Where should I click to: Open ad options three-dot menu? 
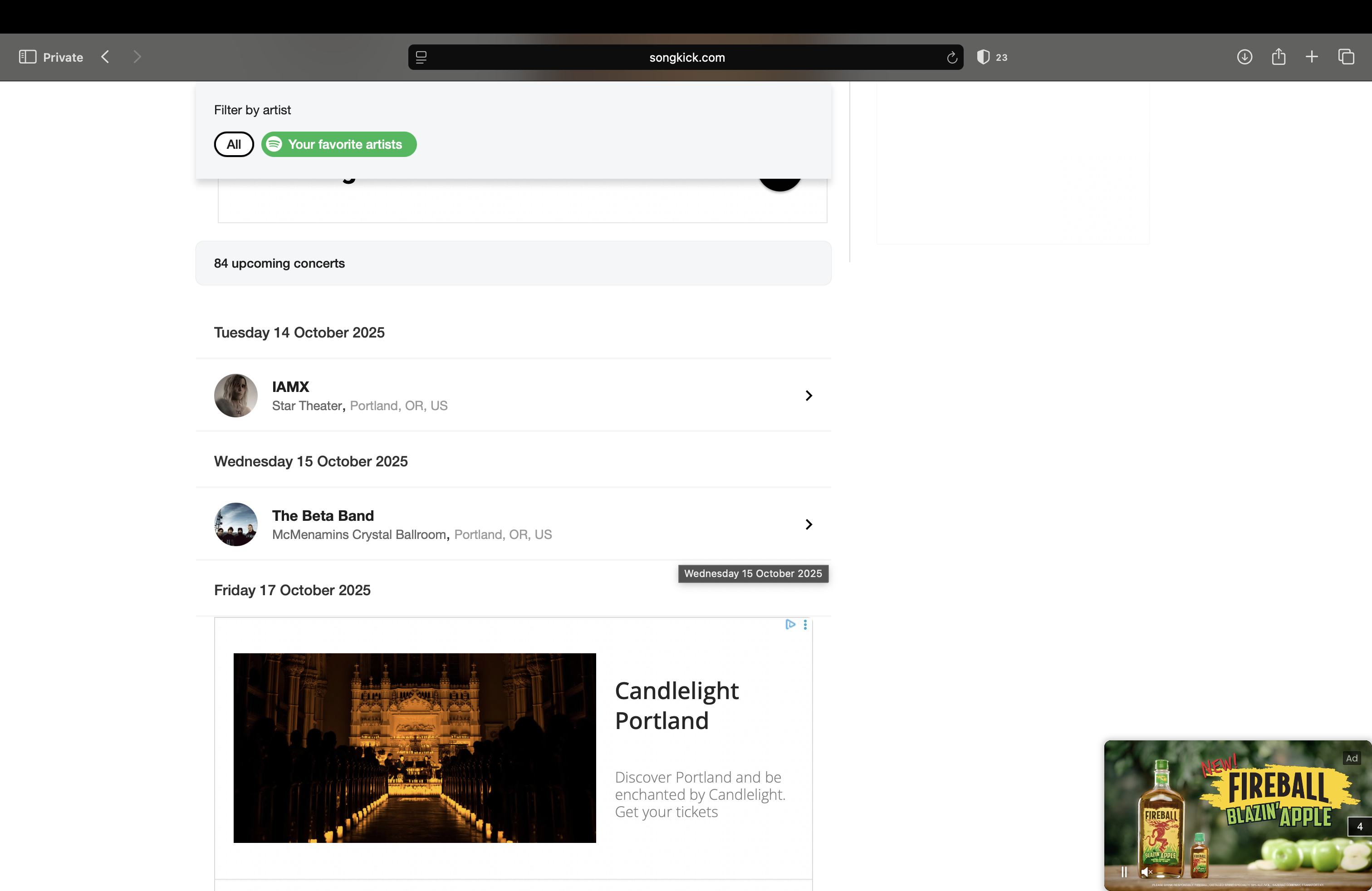(x=805, y=625)
